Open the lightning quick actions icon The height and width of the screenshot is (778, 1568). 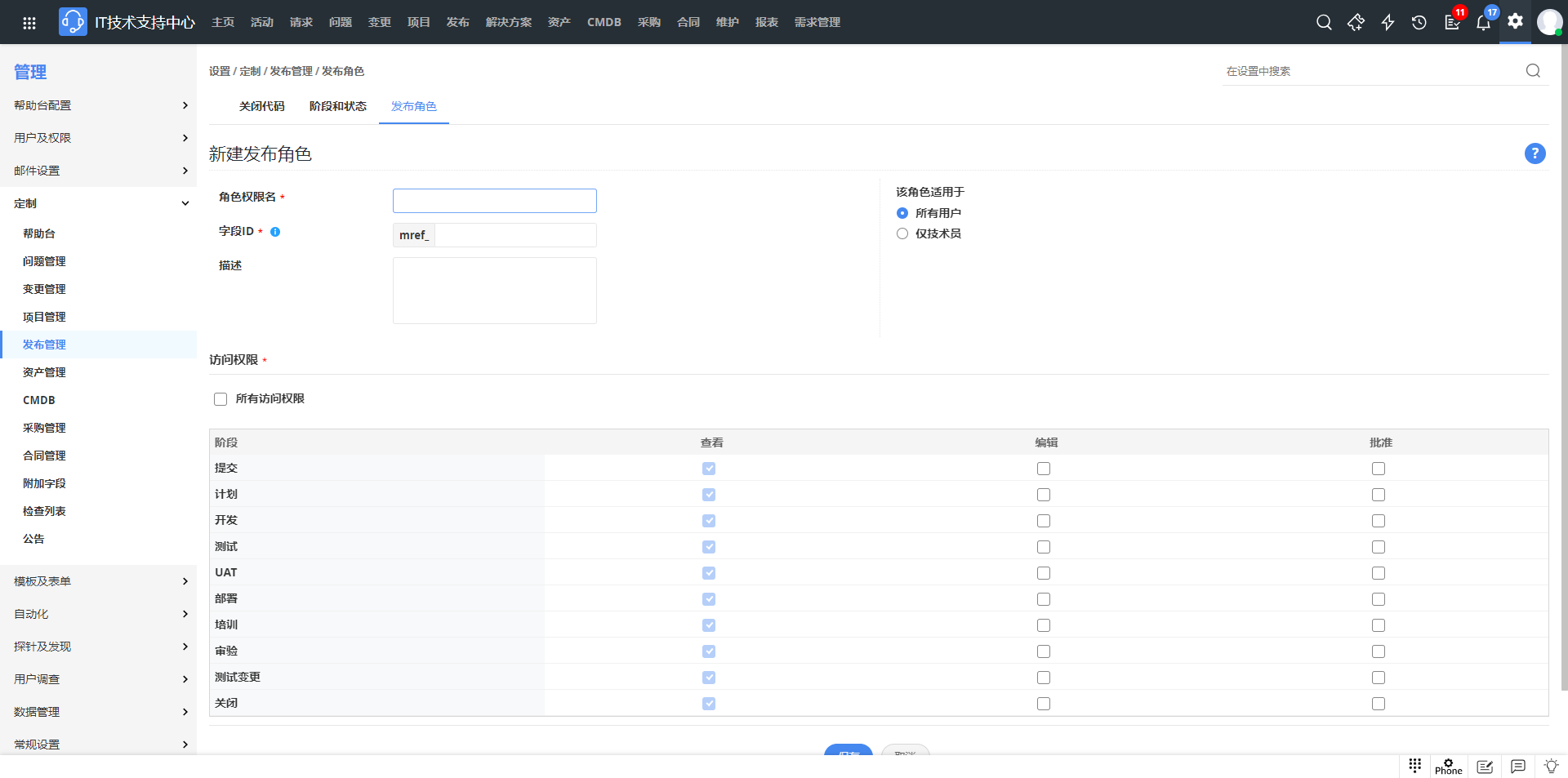(1388, 23)
